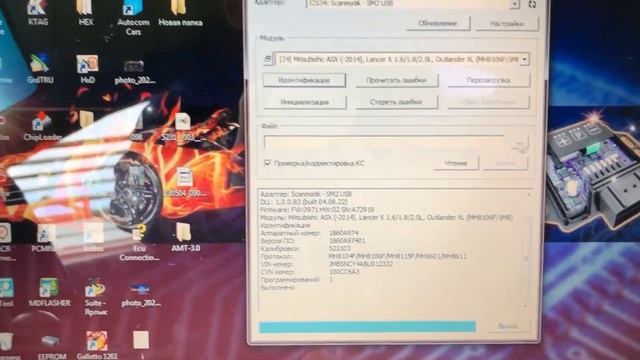Image resolution: width=640 pixels, height=360 pixels.
Task: Open the HEX folder on desktop
Action: [x=85, y=12]
